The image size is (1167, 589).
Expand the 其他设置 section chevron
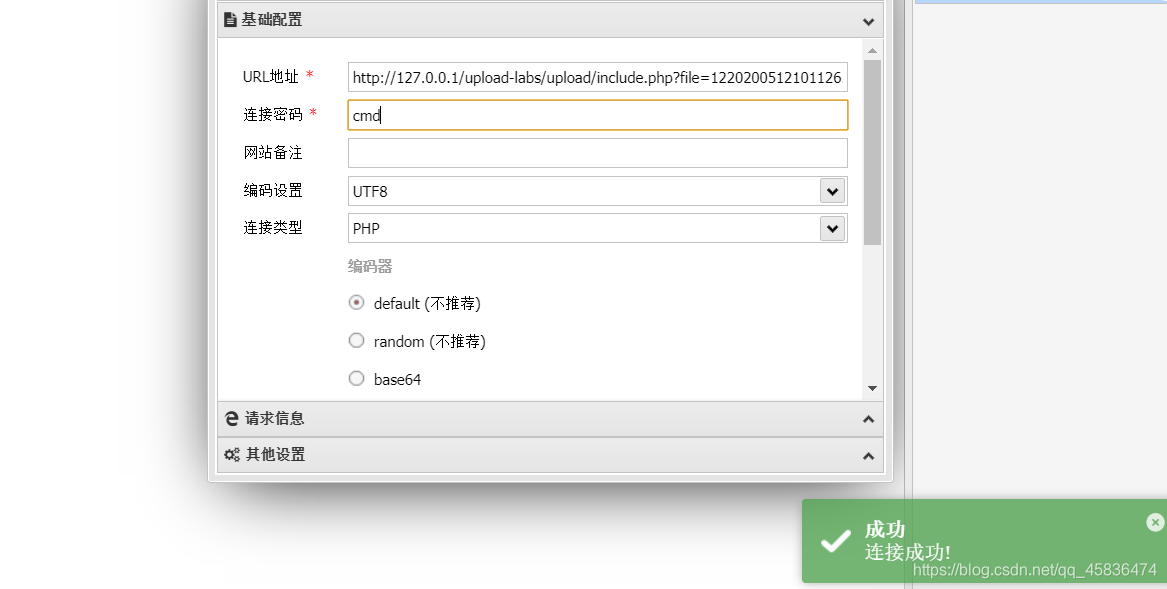coord(868,456)
